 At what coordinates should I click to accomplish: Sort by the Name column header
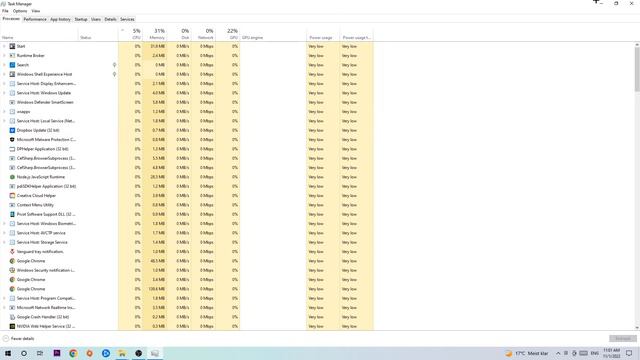point(39,34)
